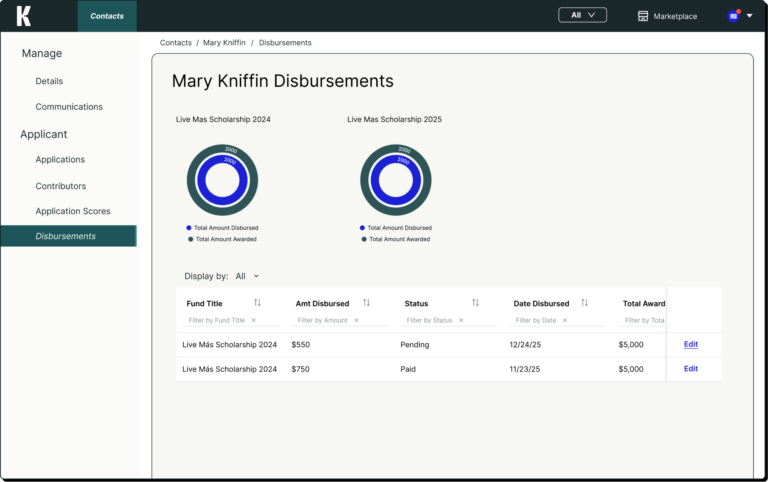
Task: Click the Amt Disbursed column header
Action: point(322,304)
